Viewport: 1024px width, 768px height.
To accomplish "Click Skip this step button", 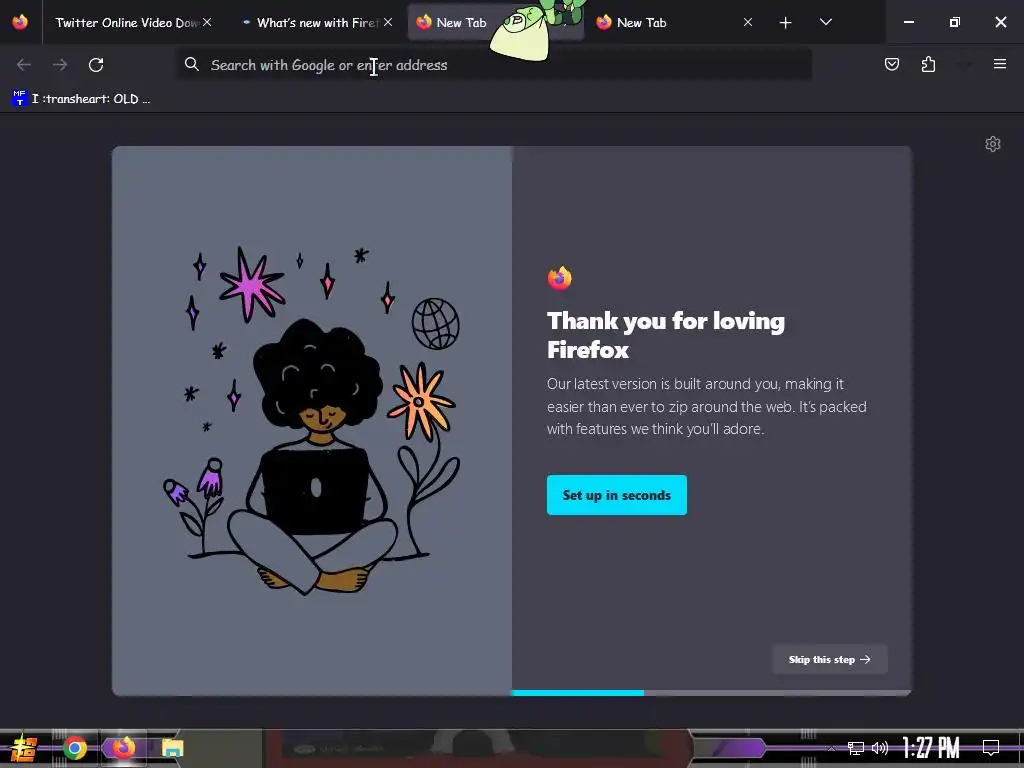I will [829, 660].
